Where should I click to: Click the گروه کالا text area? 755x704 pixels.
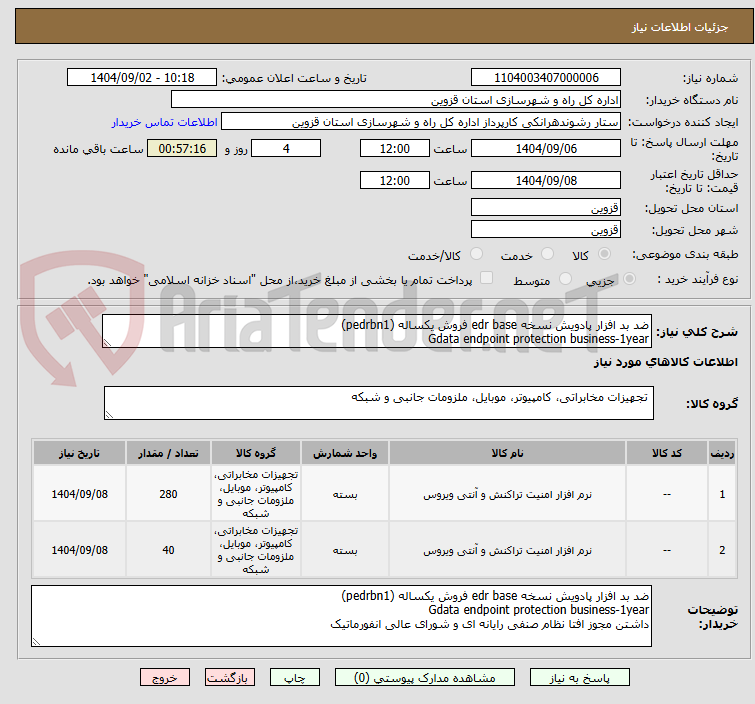click(x=378, y=403)
